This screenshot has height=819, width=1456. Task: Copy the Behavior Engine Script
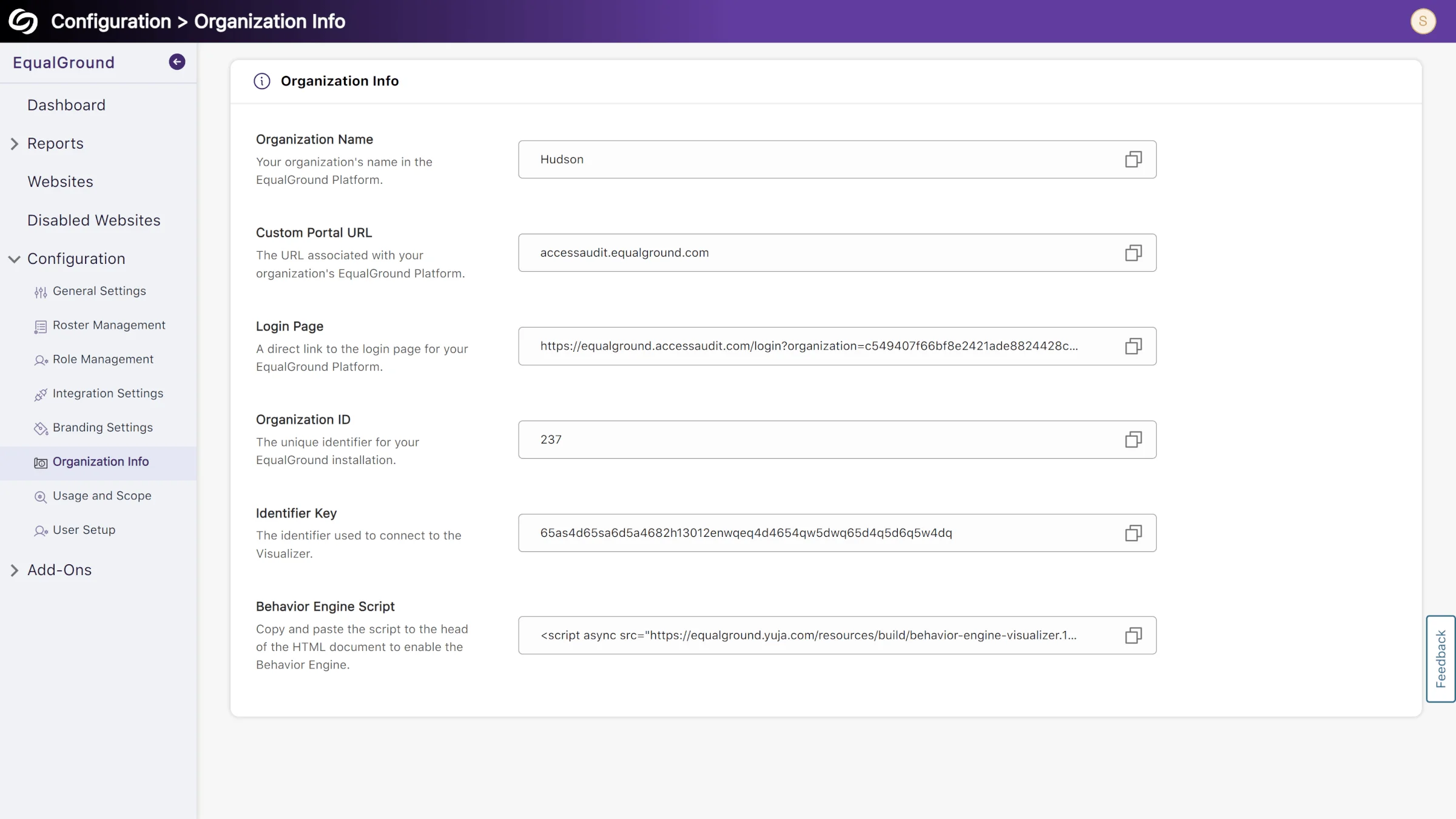[x=1133, y=636]
